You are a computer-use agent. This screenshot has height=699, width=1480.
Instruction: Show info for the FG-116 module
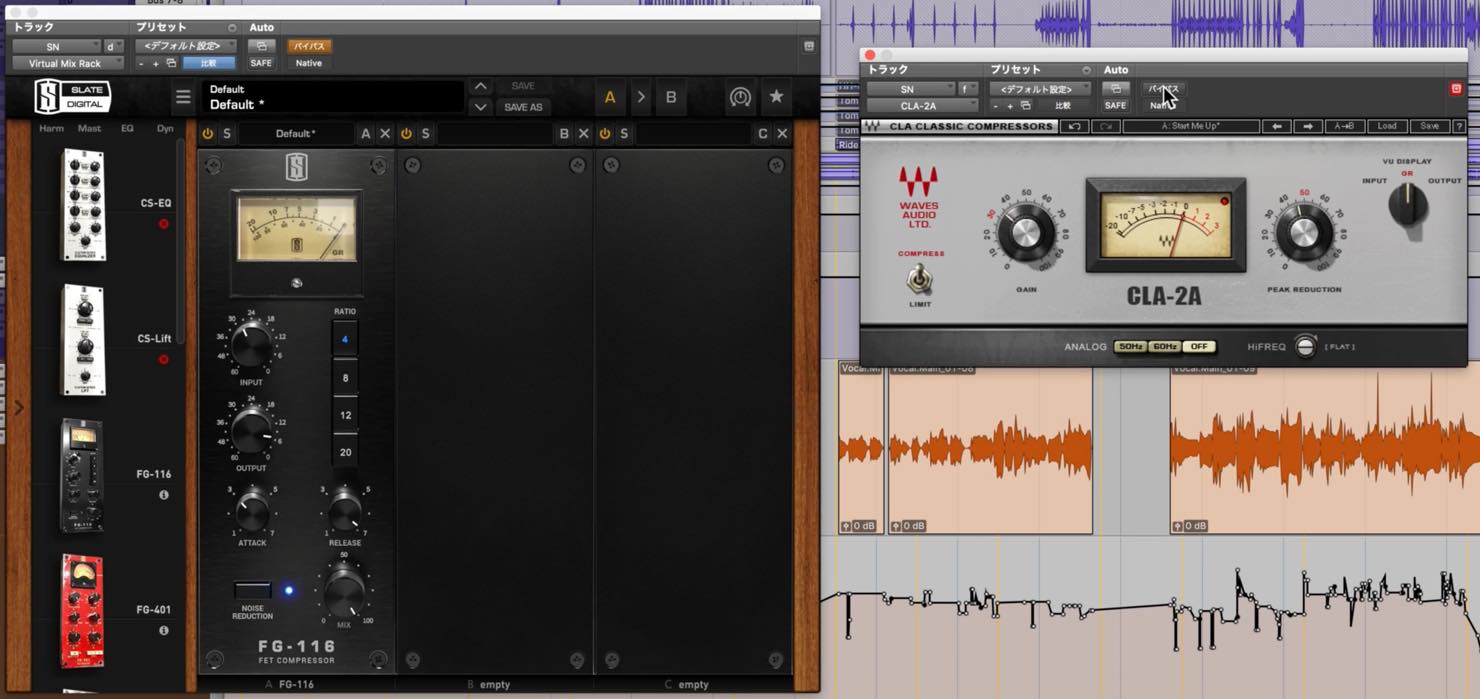click(x=164, y=495)
